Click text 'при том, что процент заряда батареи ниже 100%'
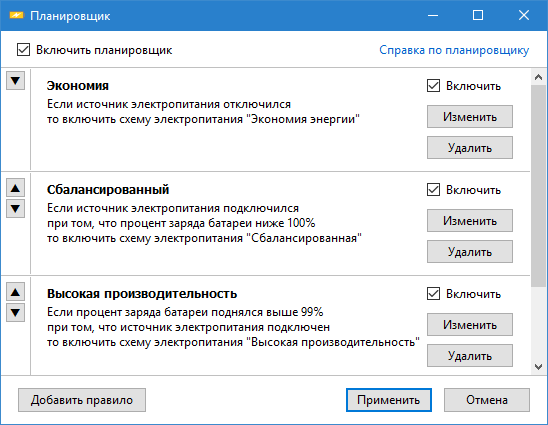The width and height of the screenshot is (548, 425). coord(181,223)
